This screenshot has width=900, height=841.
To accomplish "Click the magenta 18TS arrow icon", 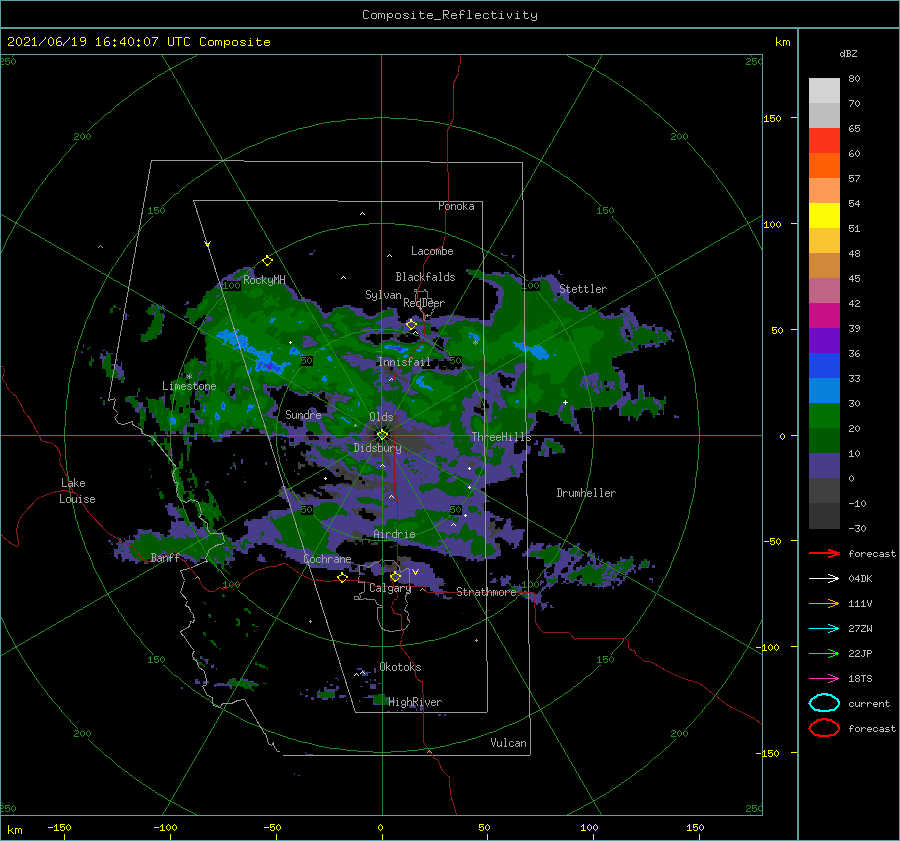I will point(824,679).
